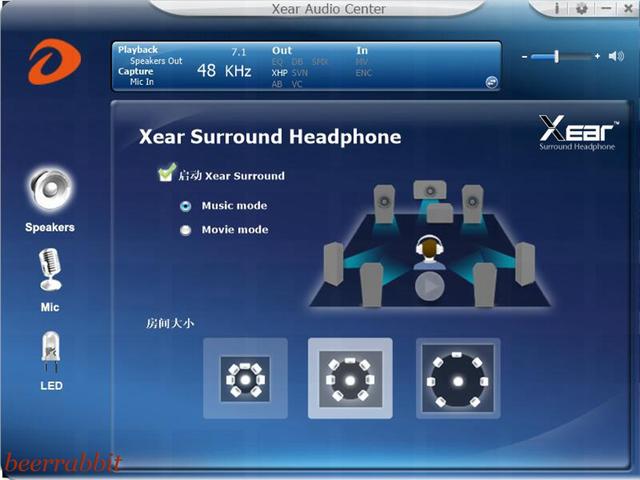Click the volume plus sign
640x480 pixels.
597,56
